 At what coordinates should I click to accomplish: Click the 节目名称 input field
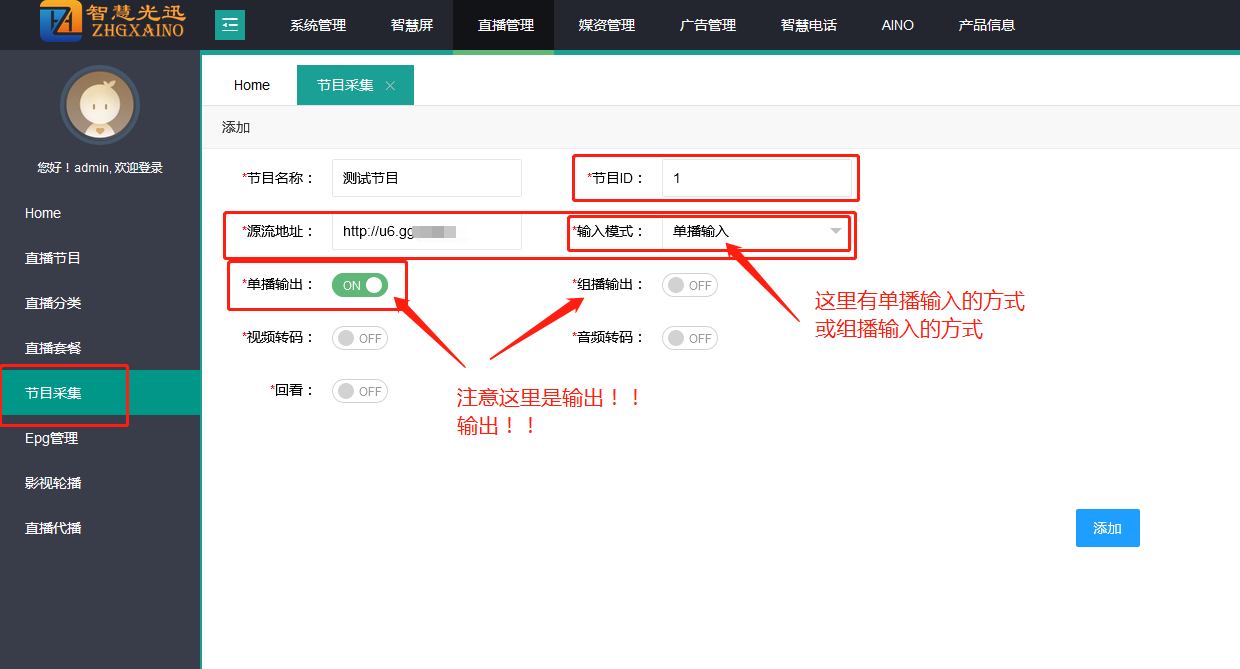pyautogui.click(x=426, y=178)
